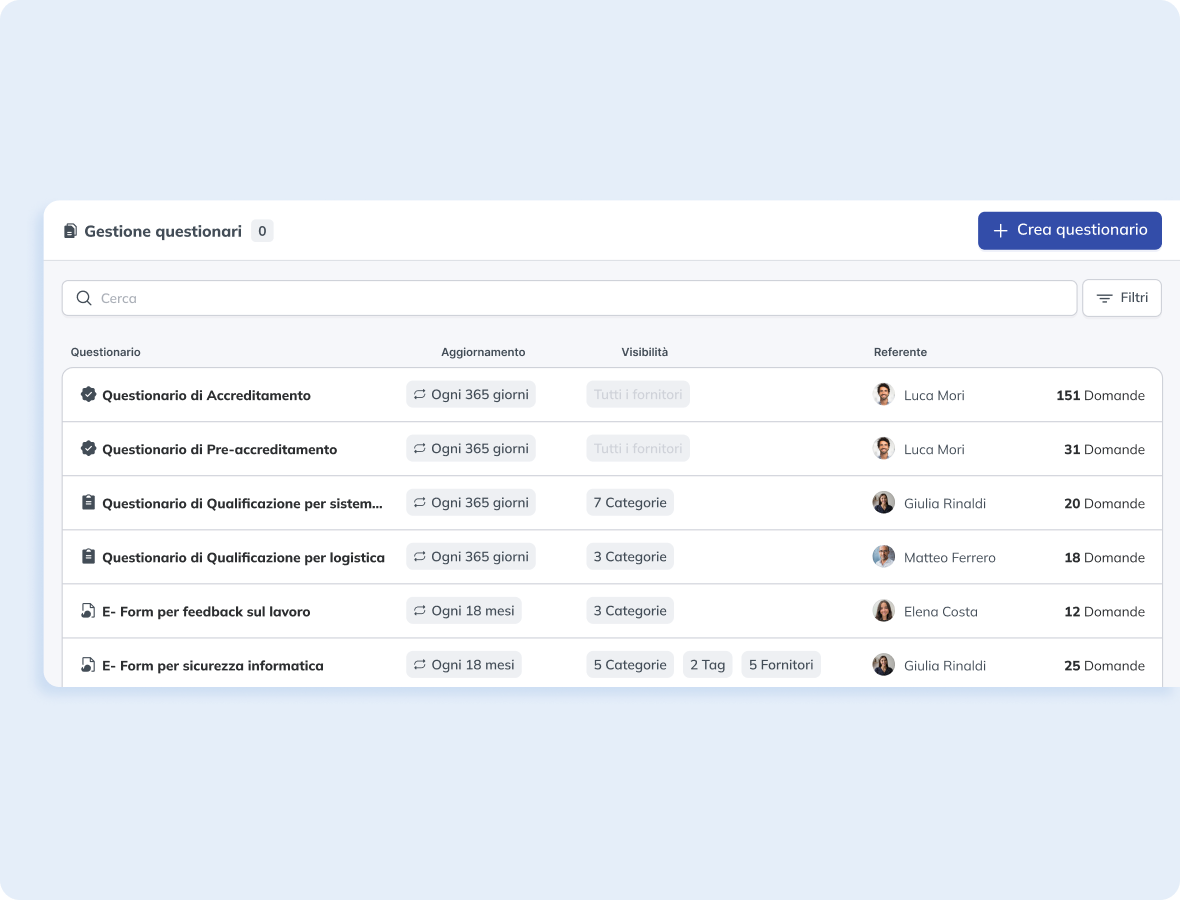Click verified badge icon beside Questionario di Accreditamento

coord(88,395)
